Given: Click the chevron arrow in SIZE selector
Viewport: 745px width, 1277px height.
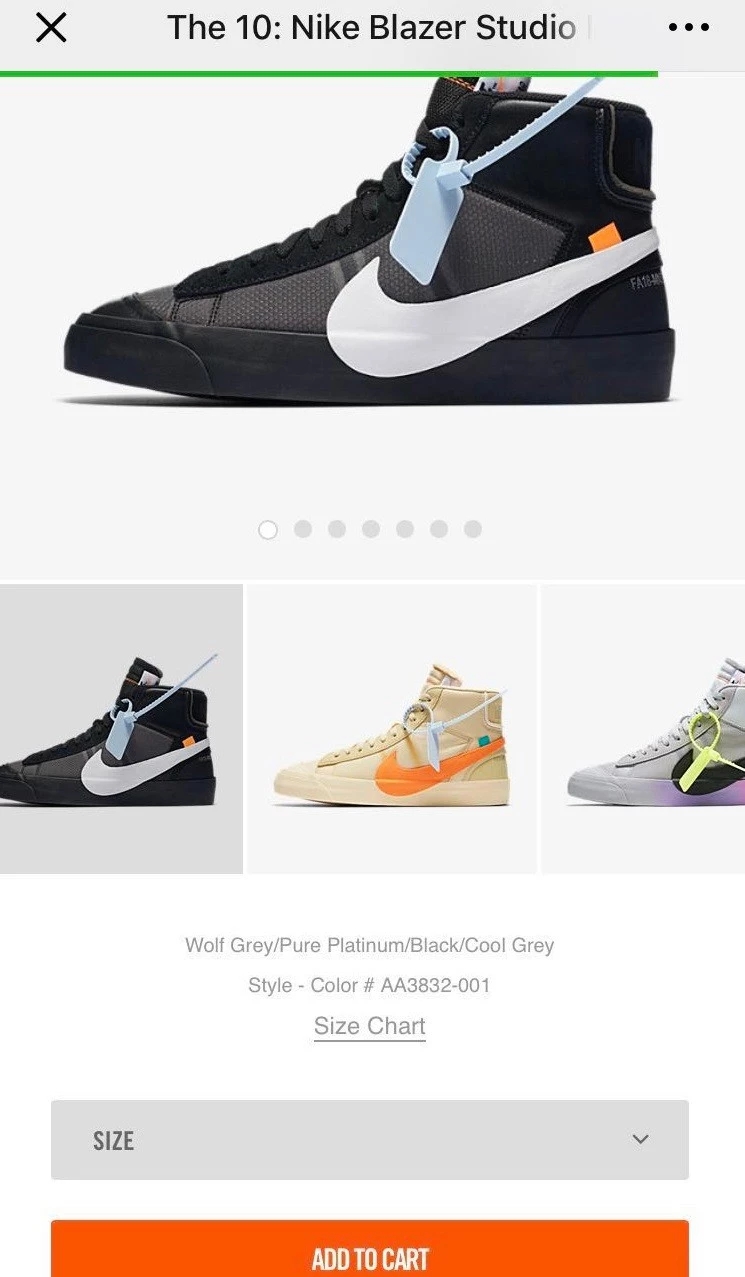Looking at the screenshot, I should [x=641, y=1139].
